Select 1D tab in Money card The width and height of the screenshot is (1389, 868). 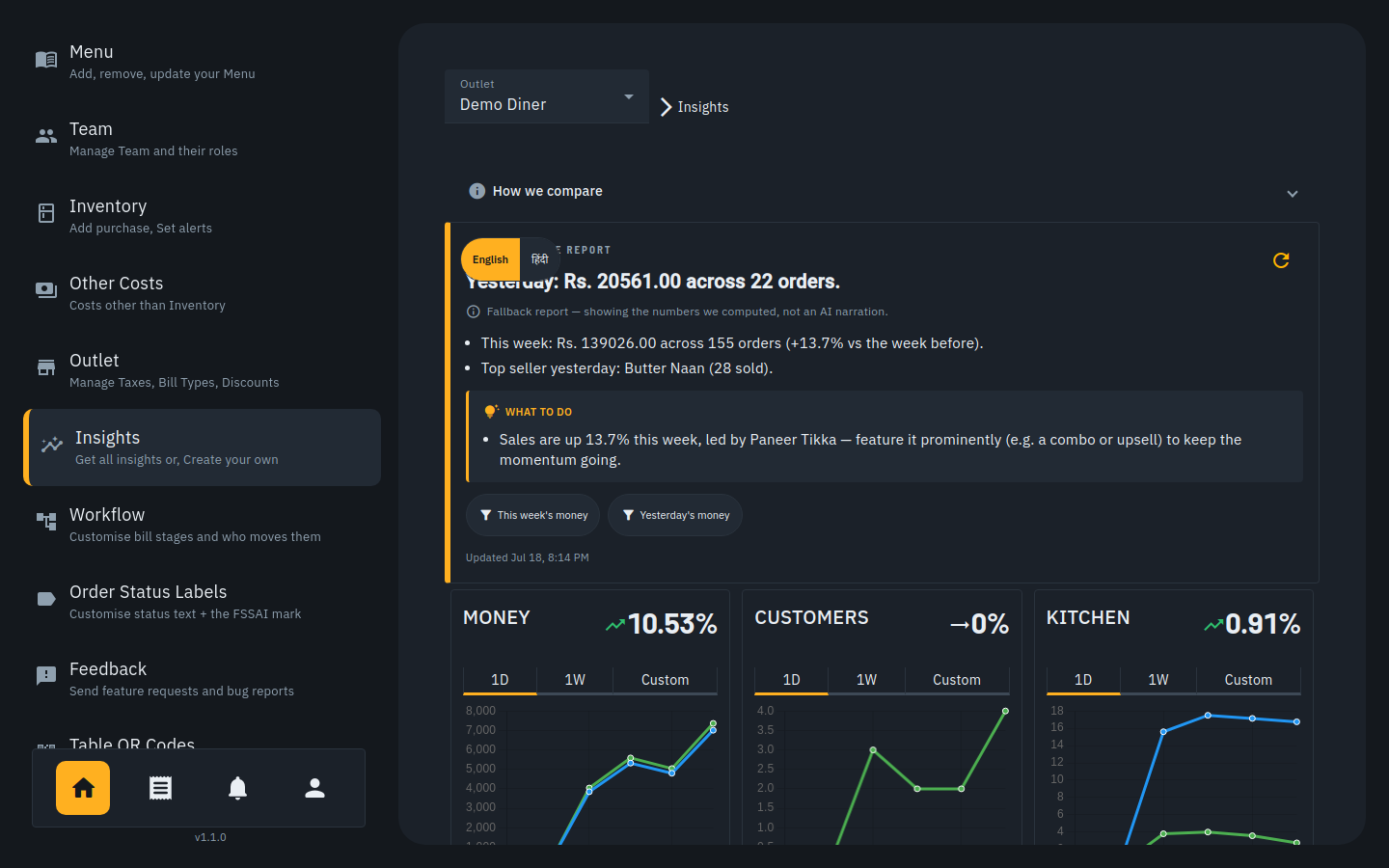click(x=500, y=680)
